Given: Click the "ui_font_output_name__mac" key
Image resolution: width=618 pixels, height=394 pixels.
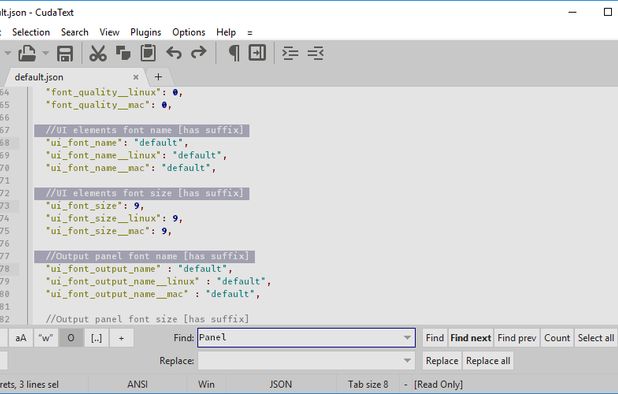Looking at the screenshot, I should pyautogui.click(x=117, y=294).
